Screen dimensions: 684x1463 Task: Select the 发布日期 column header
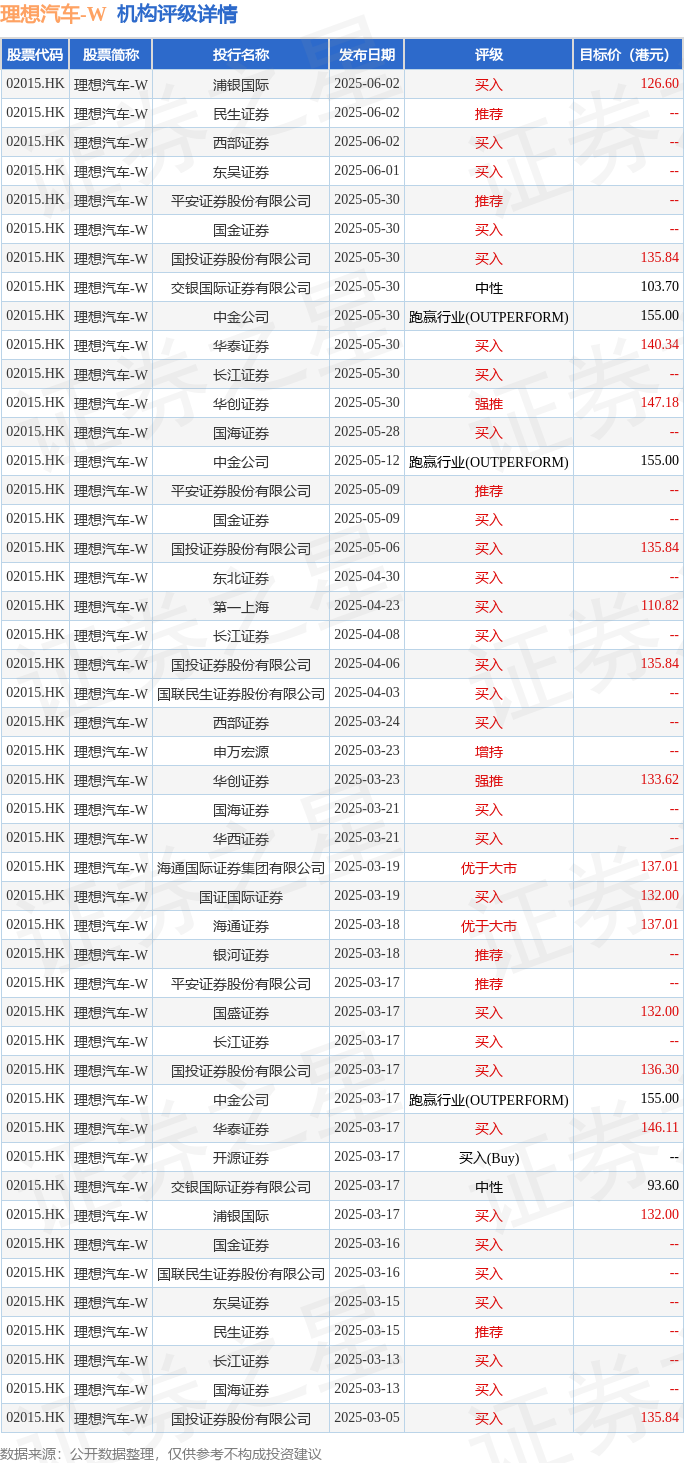click(367, 55)
